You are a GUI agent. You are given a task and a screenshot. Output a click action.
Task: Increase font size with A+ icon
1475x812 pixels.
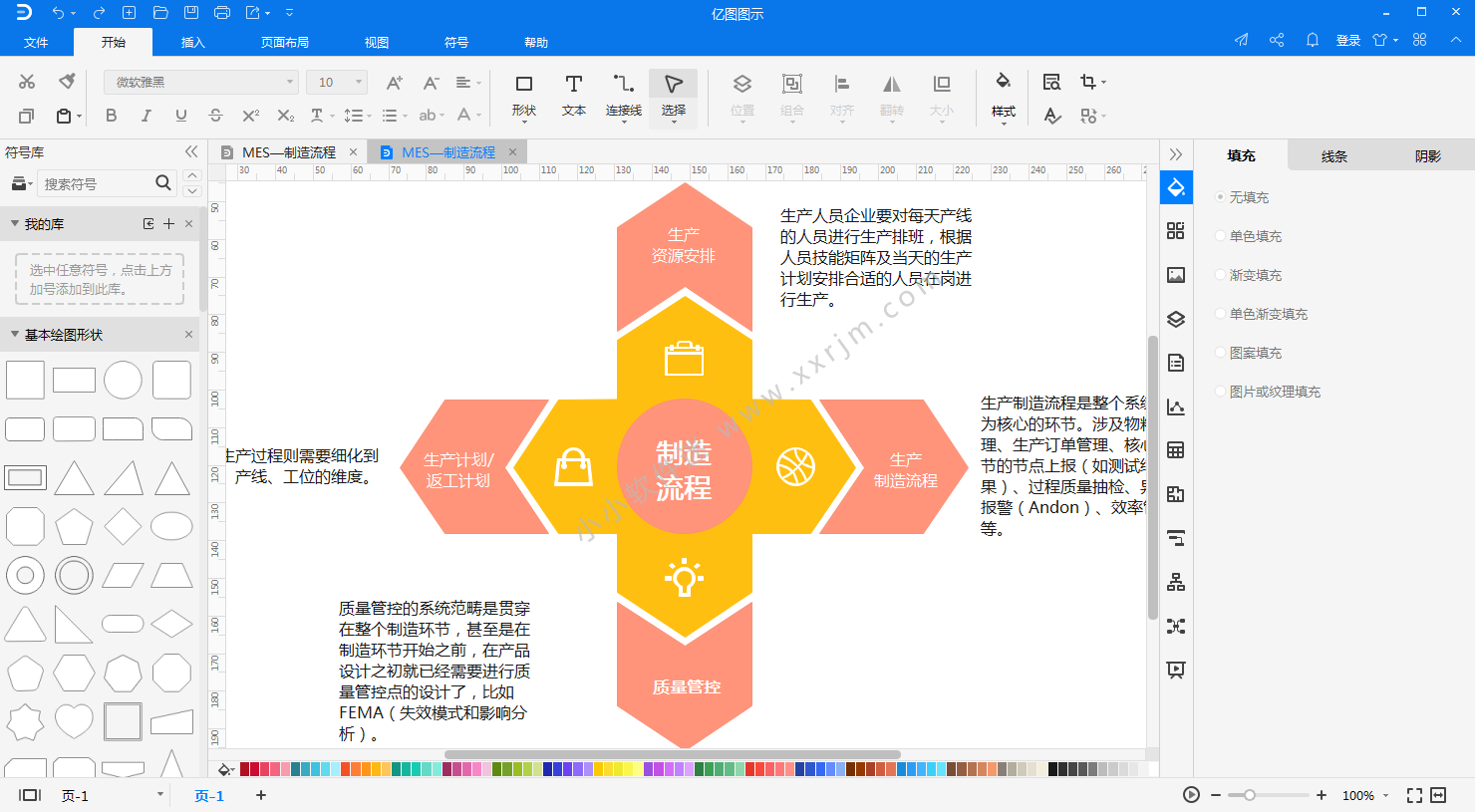[x=395, y=83]
